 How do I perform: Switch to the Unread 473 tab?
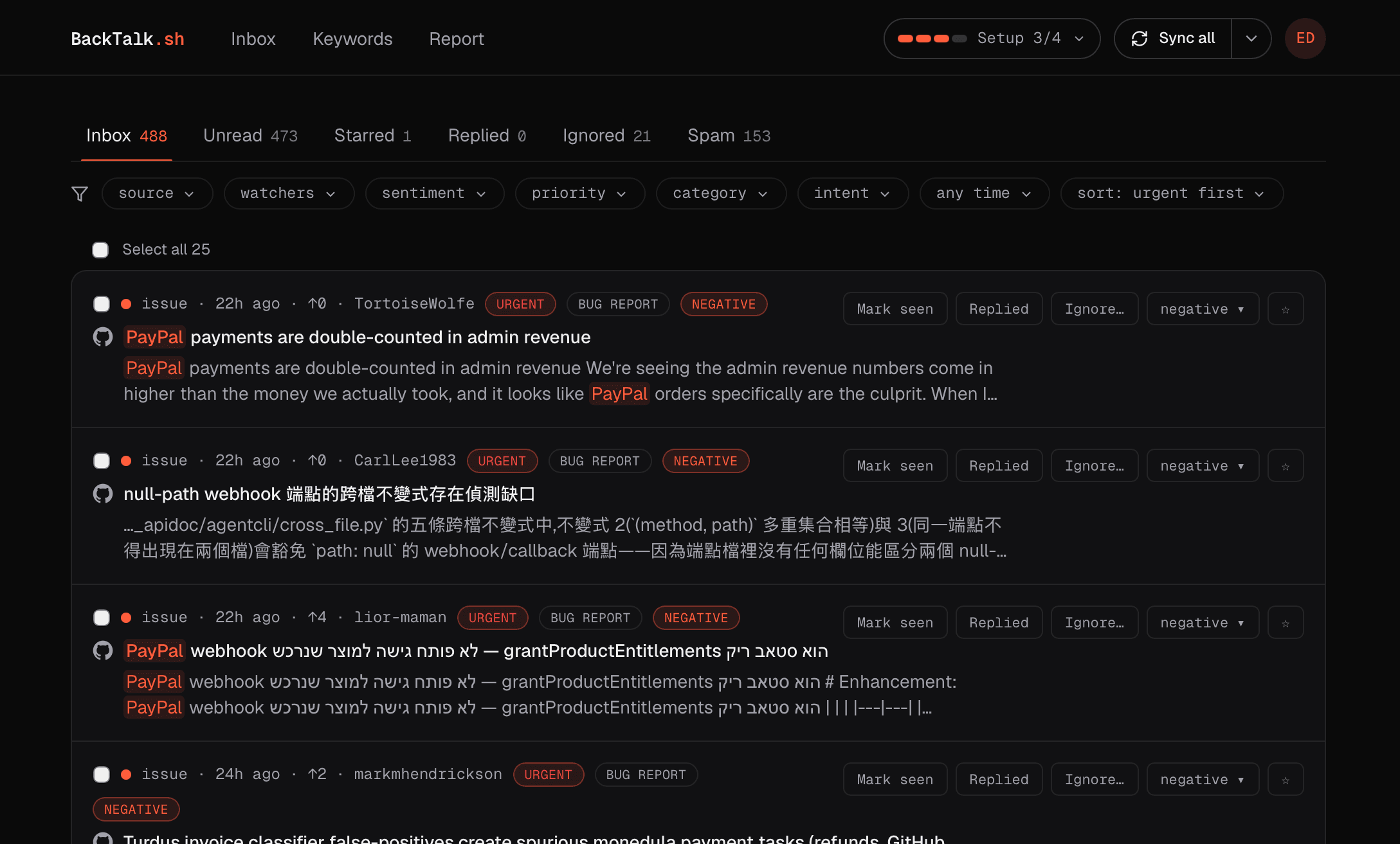coord(250,136)
